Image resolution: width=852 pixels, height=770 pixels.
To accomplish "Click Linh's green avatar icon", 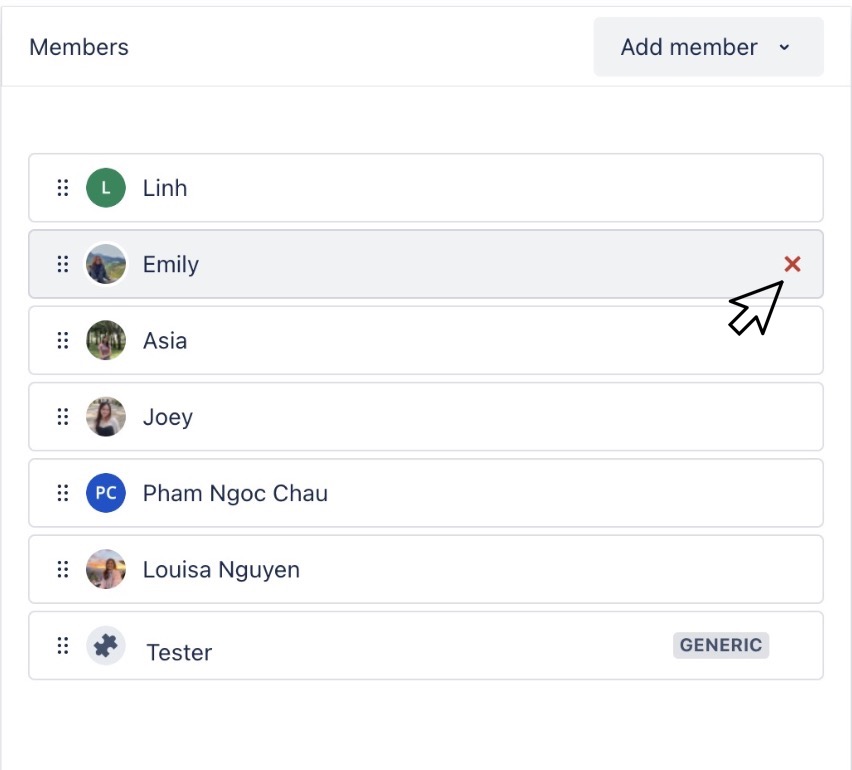I will click(x=106, y=188).
